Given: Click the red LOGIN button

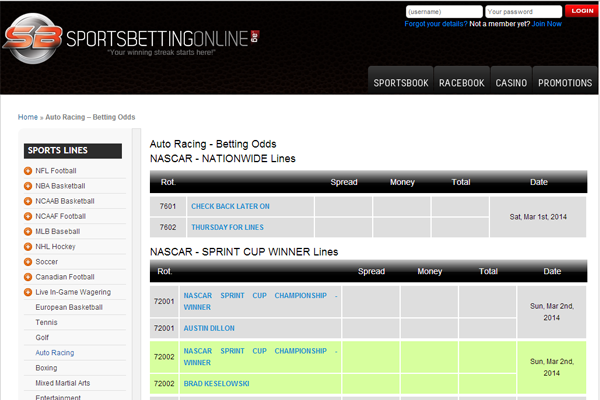Looking at the screenshot, I should pyautogui.click(x=582, y=11).
